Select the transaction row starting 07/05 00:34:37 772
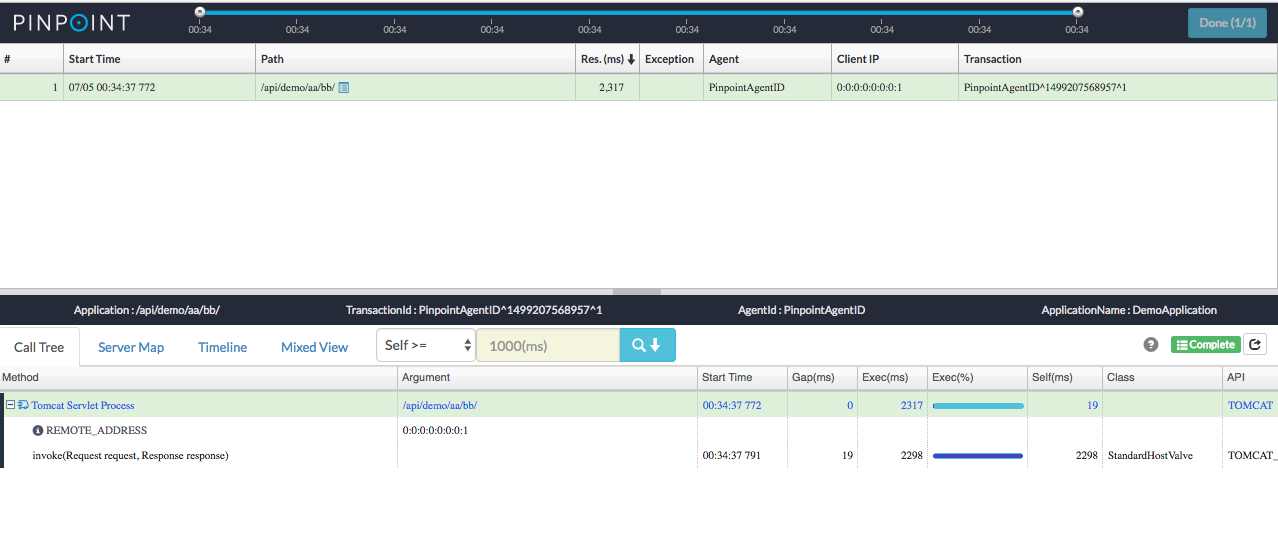The width and height of the screenshot is (1278, 552). point(639,87)
